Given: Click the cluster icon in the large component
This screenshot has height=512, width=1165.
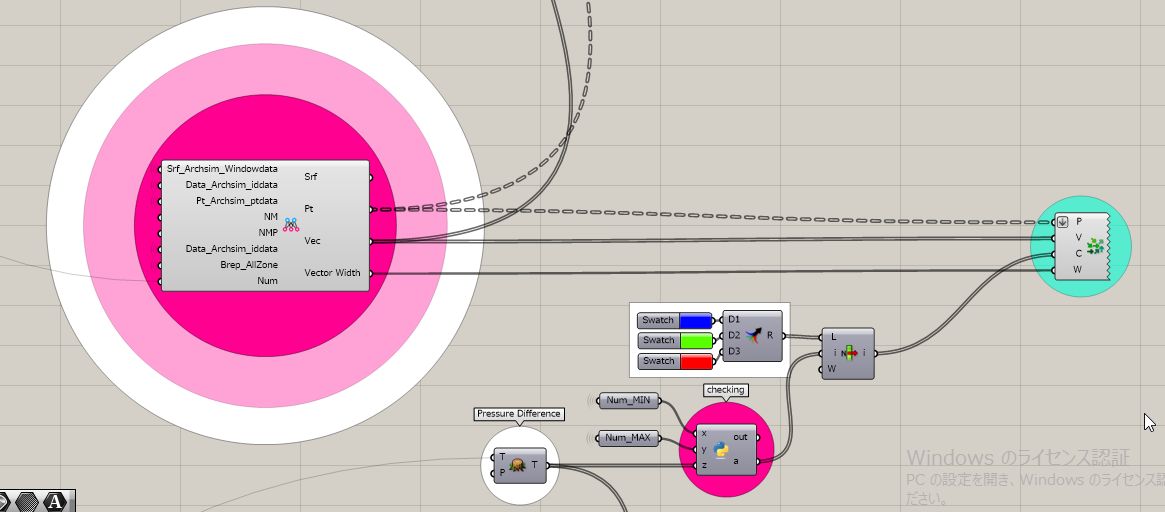Looking at the screenshot, I should (x=291, y=224).
